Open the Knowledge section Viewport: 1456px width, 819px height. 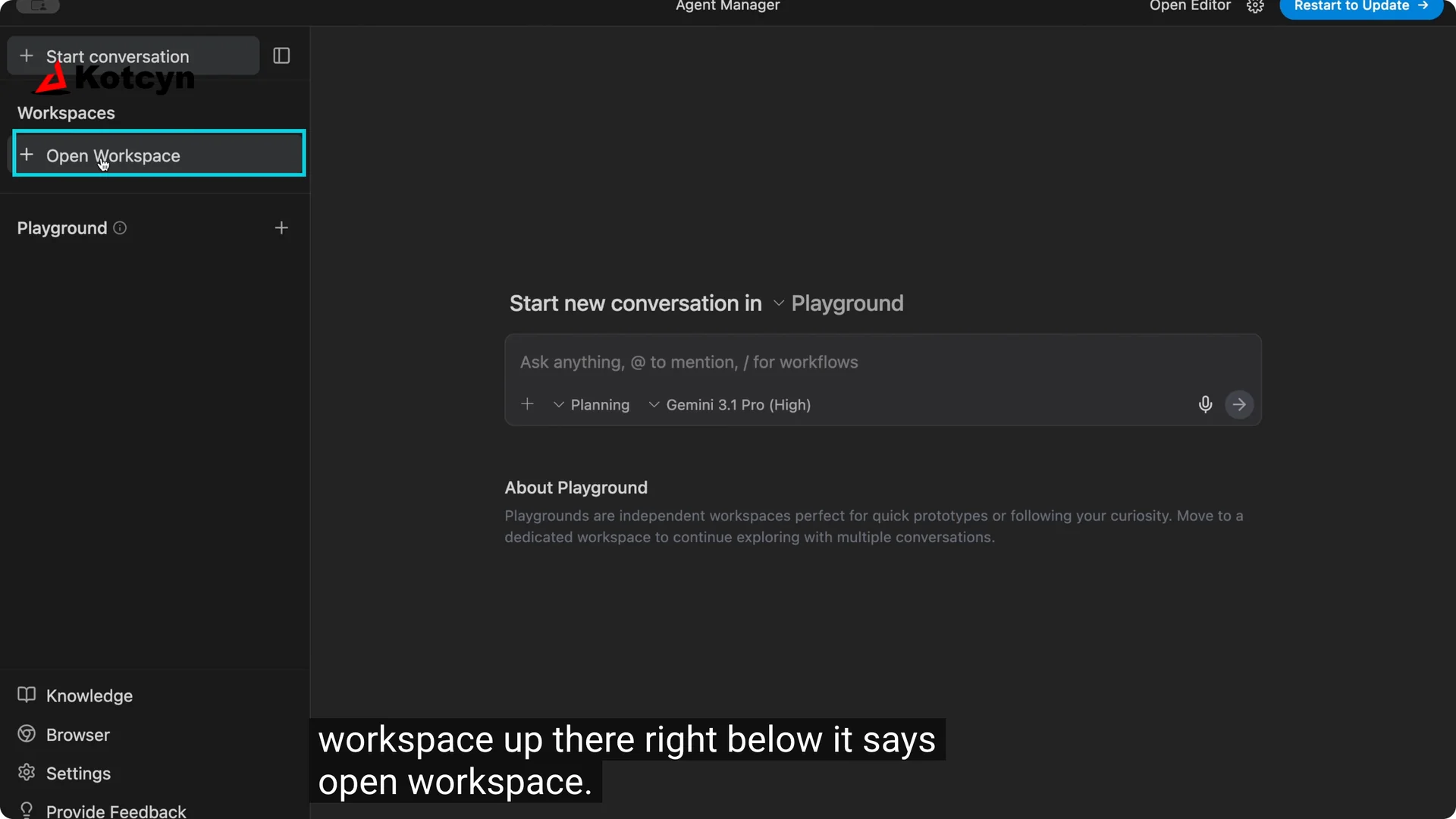click(x=75, y=695)
